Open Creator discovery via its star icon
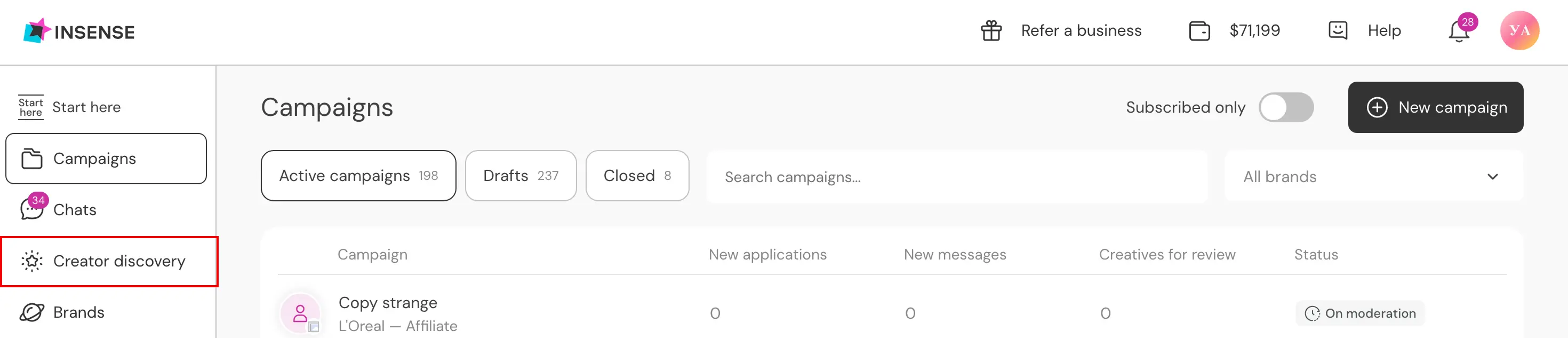The image size is (1568, 338). pyautogui.click(x=31, y=261)
